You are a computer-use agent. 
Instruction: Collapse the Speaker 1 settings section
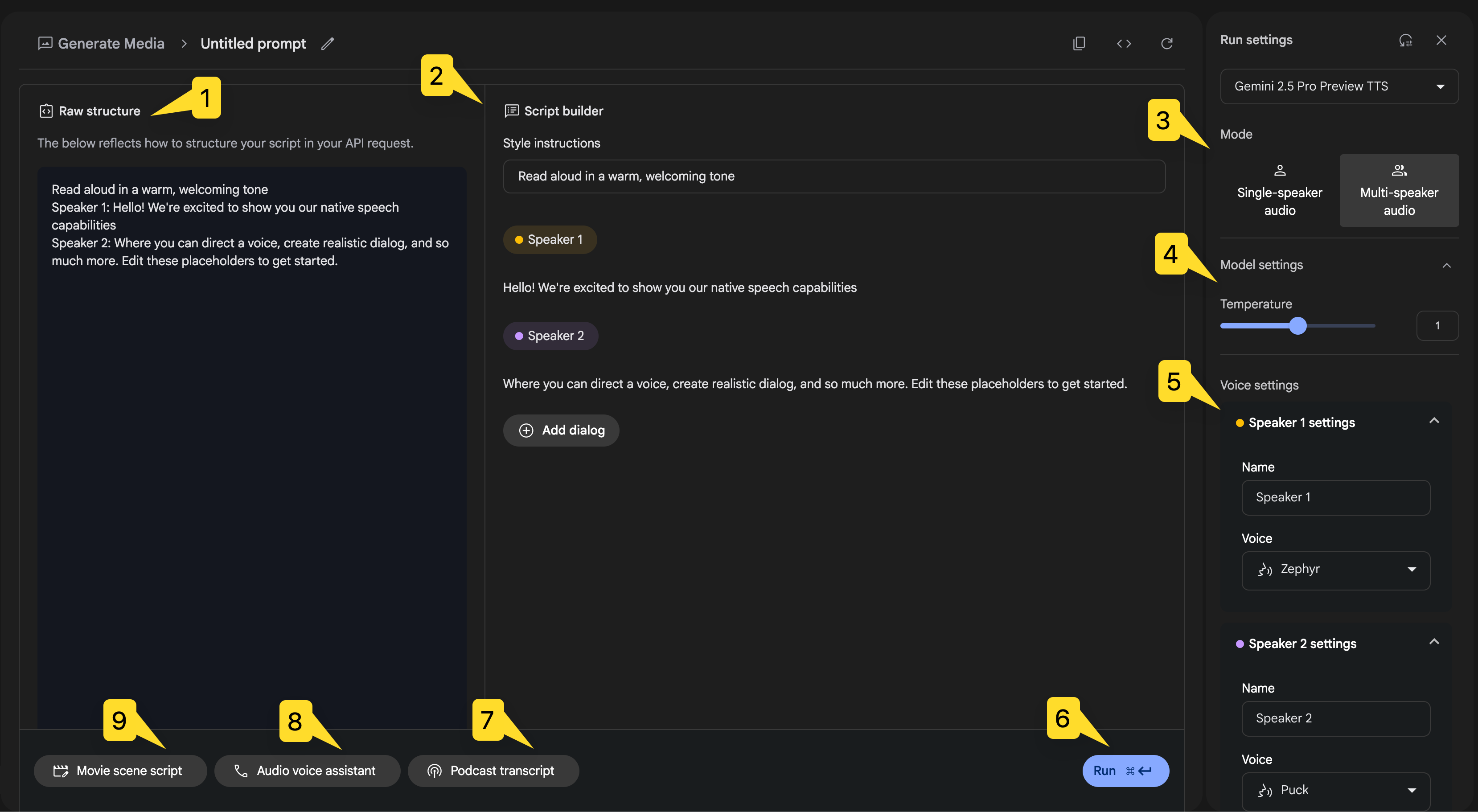[1434, 421]
